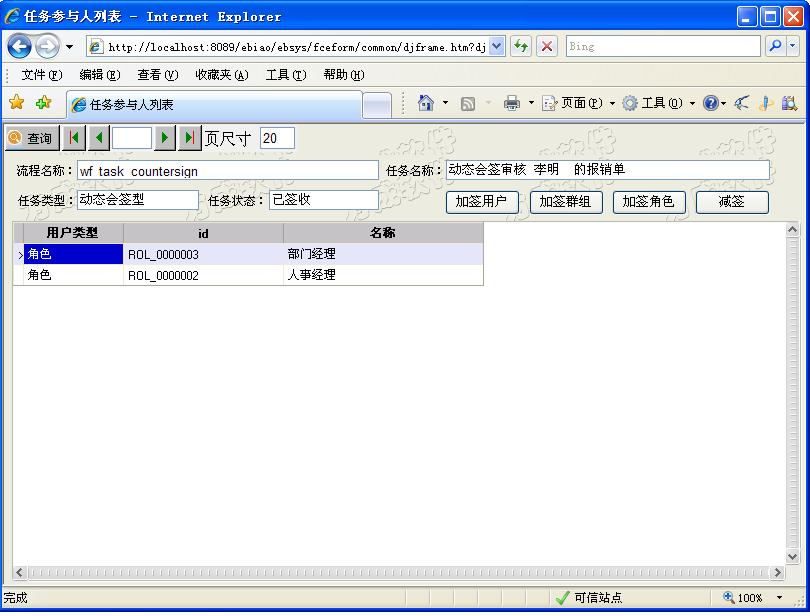Click the browser Forward arrow button
Screen dimensions: 810x616
48,47
